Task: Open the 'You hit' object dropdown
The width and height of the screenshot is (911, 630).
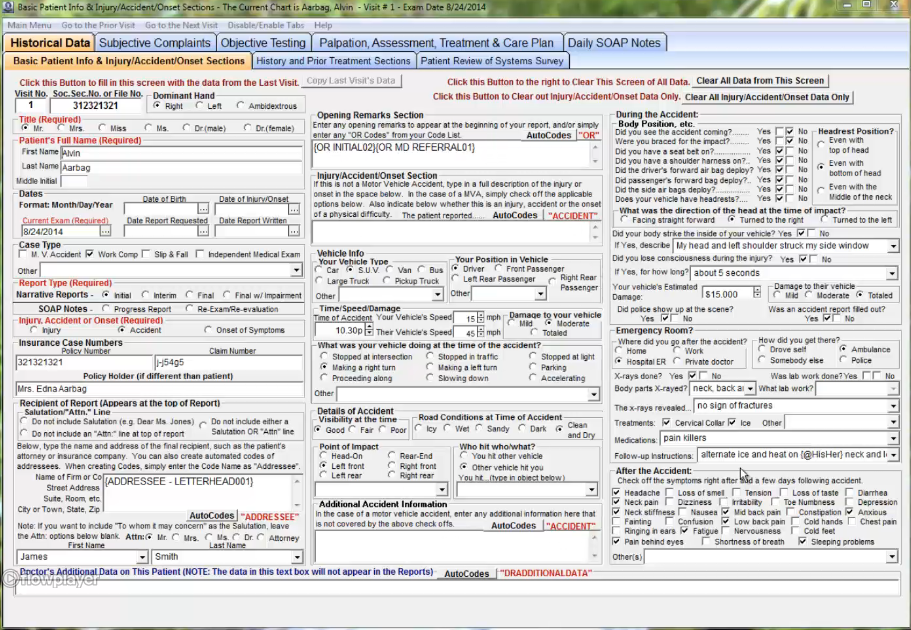Action: pos(591,490)
